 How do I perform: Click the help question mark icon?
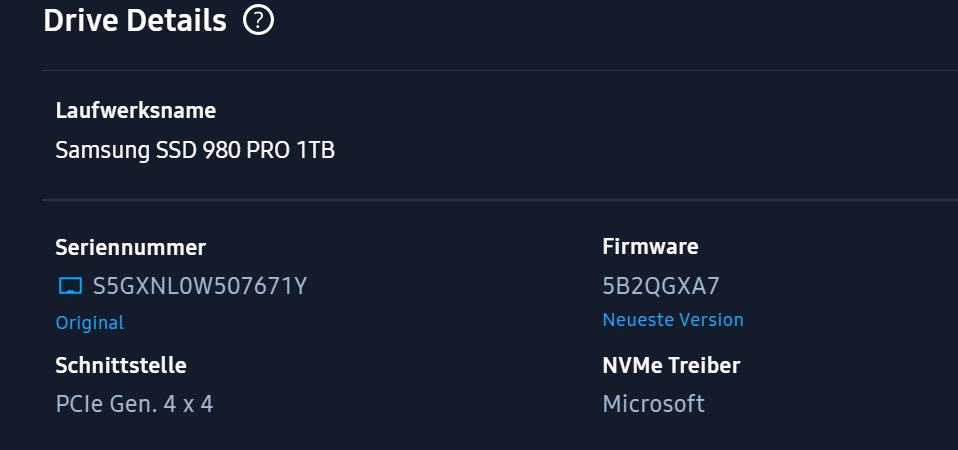pos(259,20)
